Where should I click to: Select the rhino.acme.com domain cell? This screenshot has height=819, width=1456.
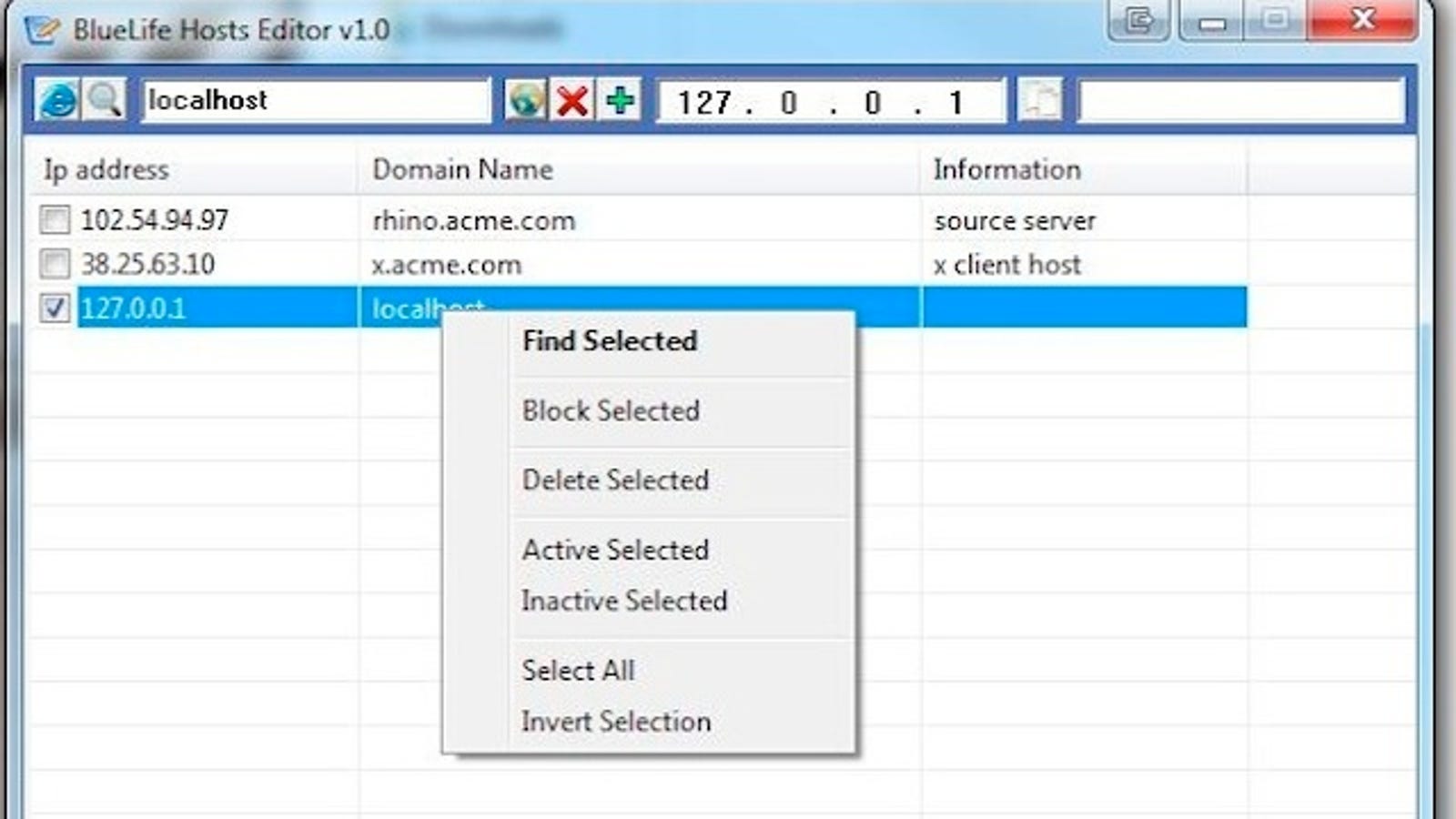640,220
